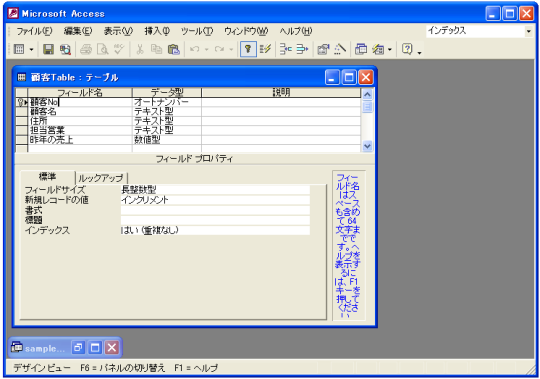
Task: Click the field grid scroll down arrow
Action: pos(367,146)
